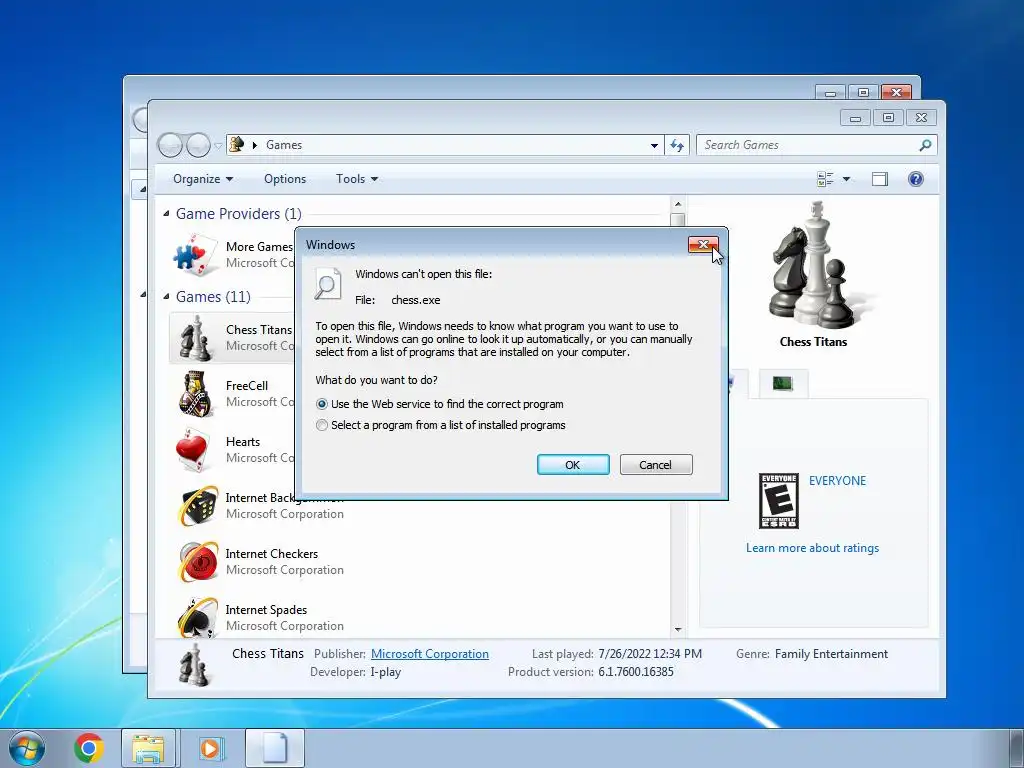
Task: Click the scroll down arrow in games list
Action: 678,630
